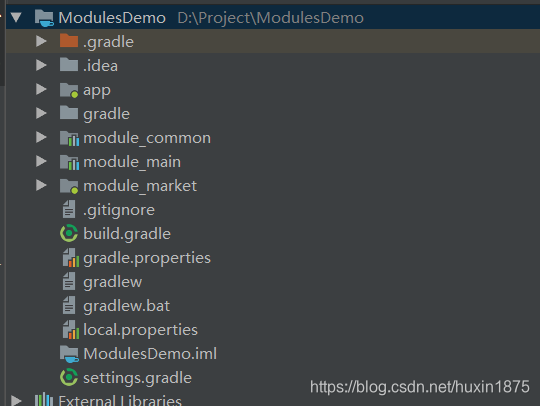Screen dimensions: 540x406
Task: Open local.properties file
Action: (x=141, y=330)
